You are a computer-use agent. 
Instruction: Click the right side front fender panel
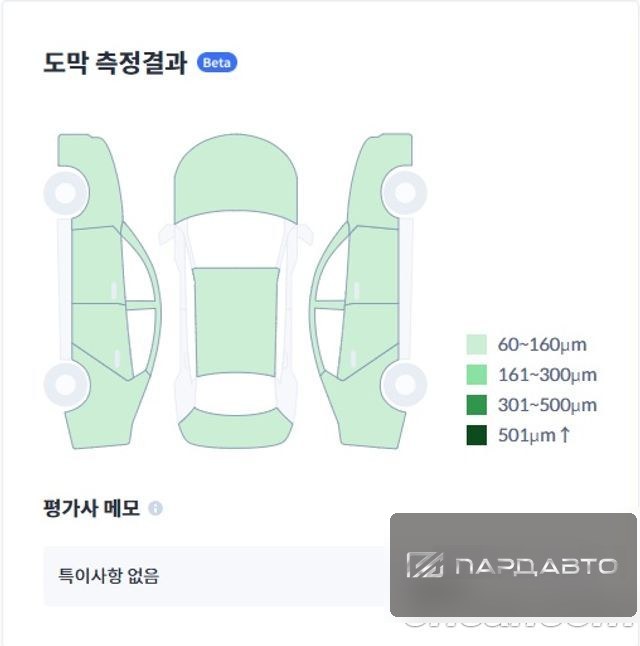(x=377, y=181)
